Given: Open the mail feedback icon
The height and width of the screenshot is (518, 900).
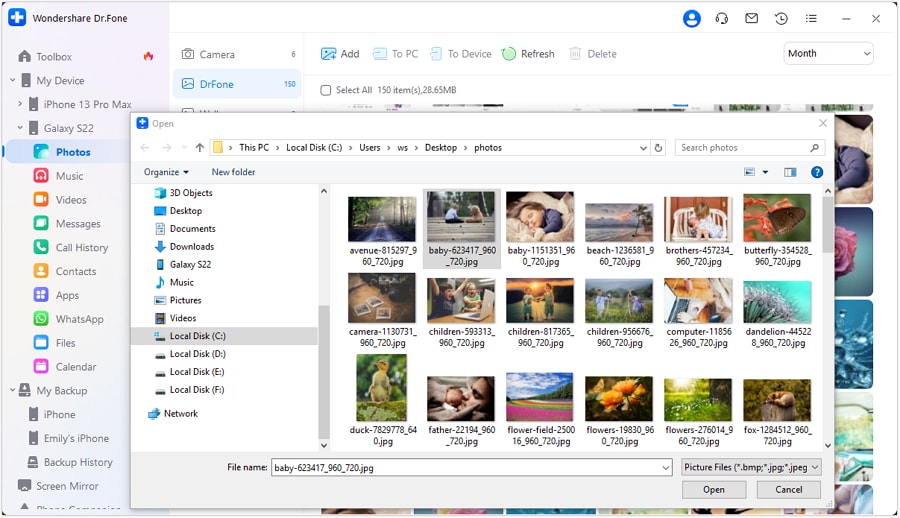Looking at the screenshot, I should coord(751,18).
